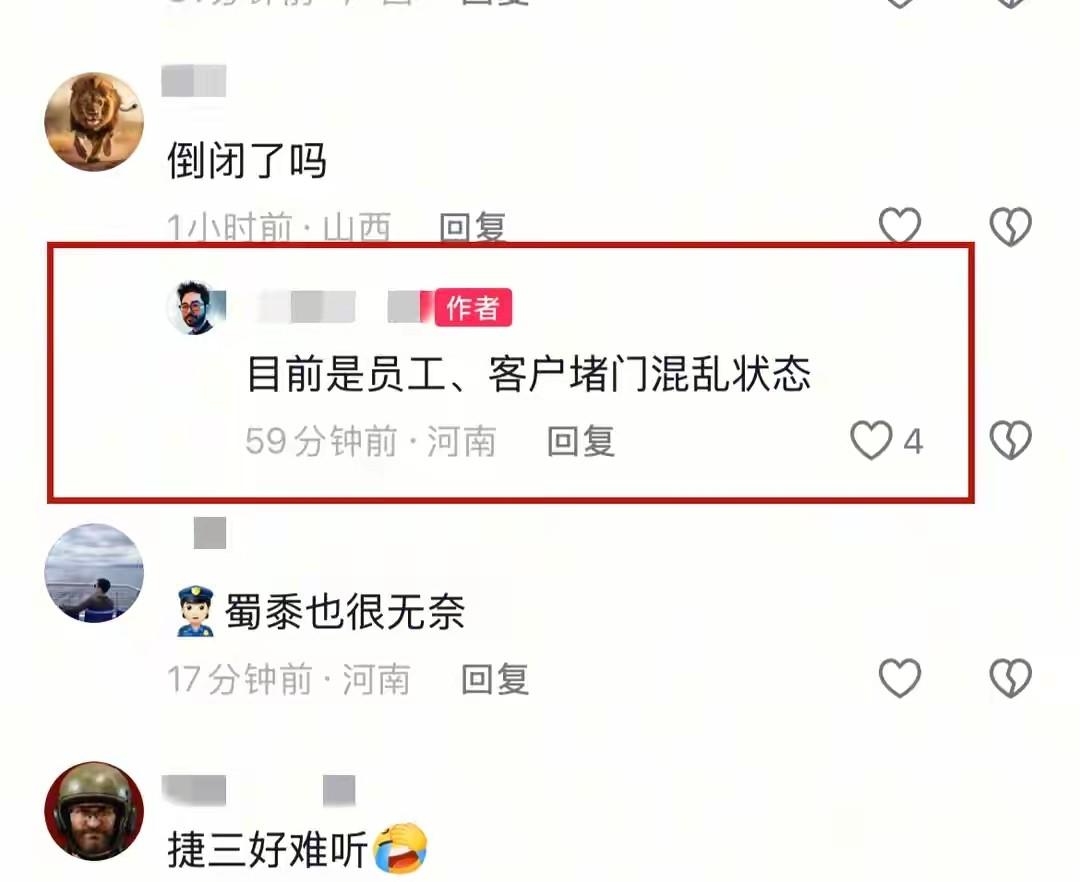Reply to the author's comment from 59分钟前

[580, 441]
